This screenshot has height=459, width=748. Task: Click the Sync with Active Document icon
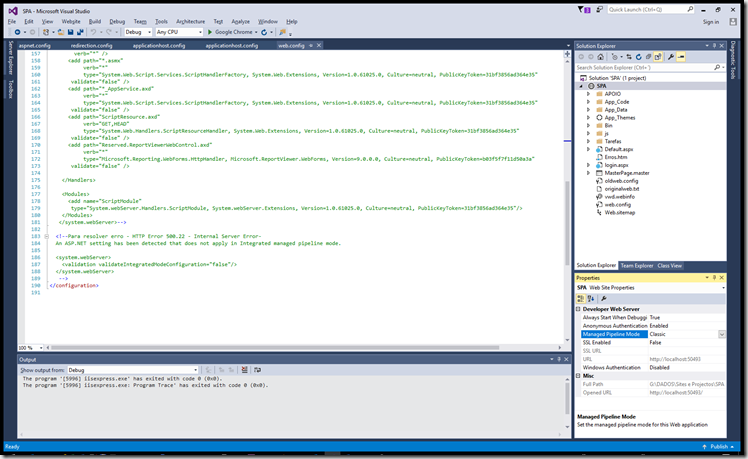629,57
